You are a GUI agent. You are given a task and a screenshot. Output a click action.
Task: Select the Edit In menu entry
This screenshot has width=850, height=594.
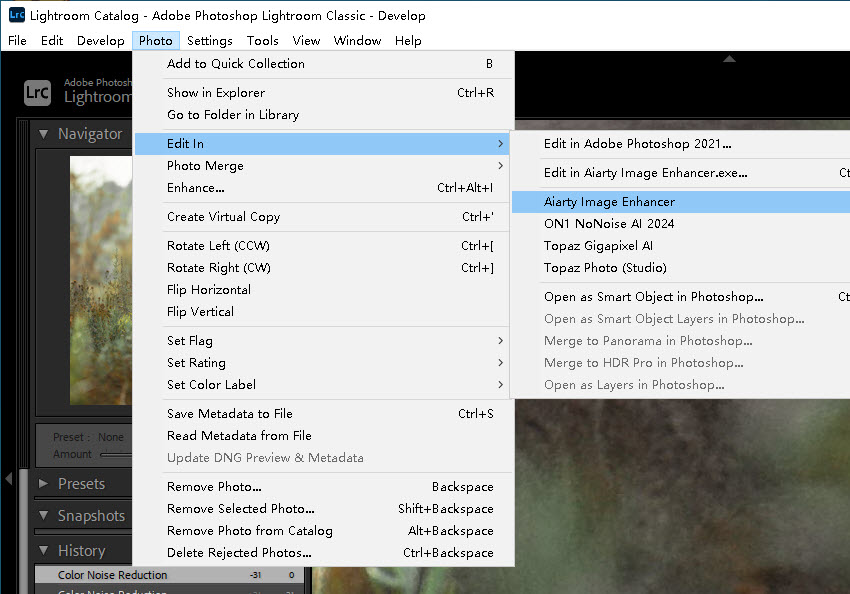(x=322, y=144)
